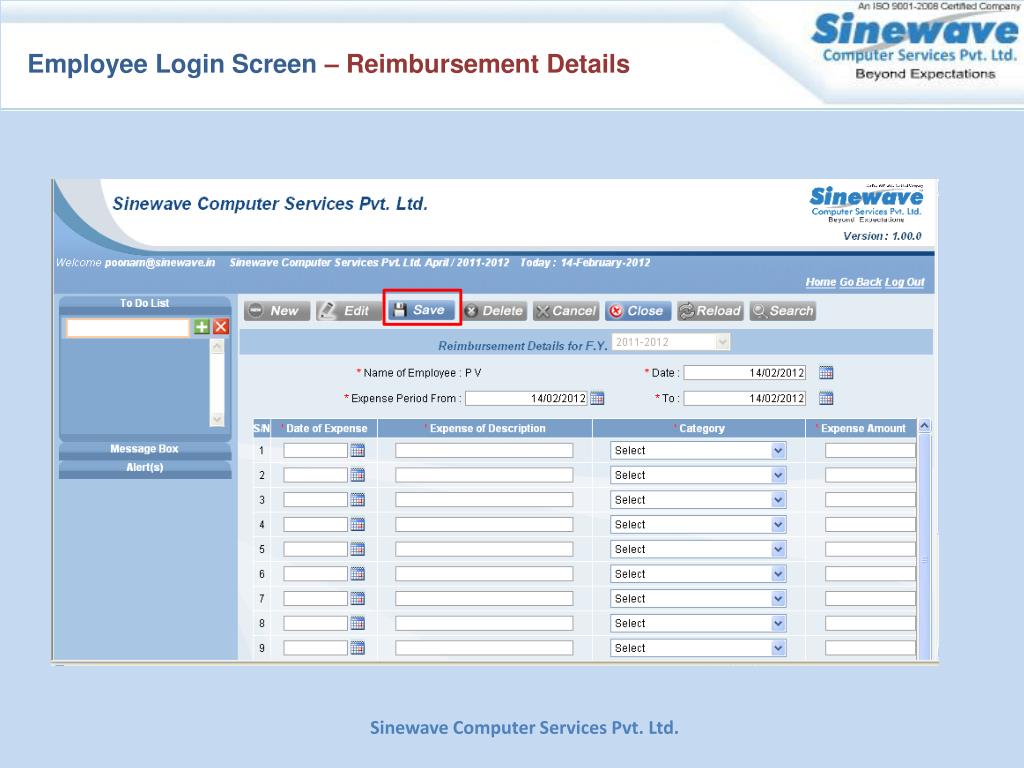Open date calendar icon in row 8
Image resolution: width=1024 pixels, height=768 pixels.
pos(357,623)
